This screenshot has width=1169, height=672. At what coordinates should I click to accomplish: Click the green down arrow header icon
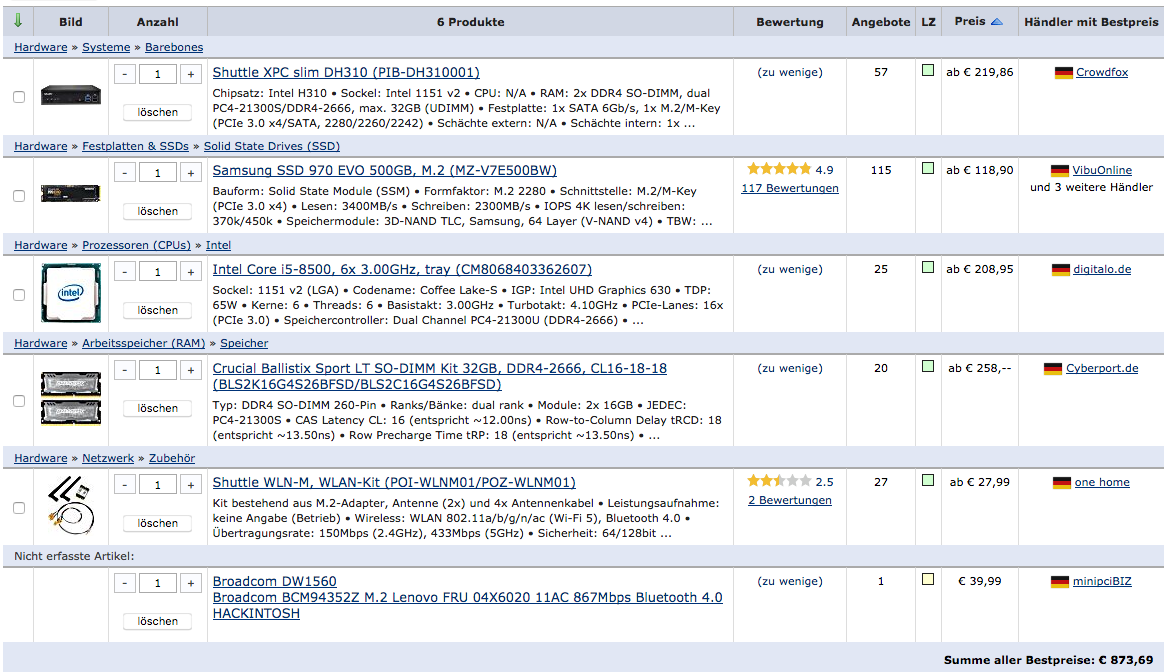[18, 21]
